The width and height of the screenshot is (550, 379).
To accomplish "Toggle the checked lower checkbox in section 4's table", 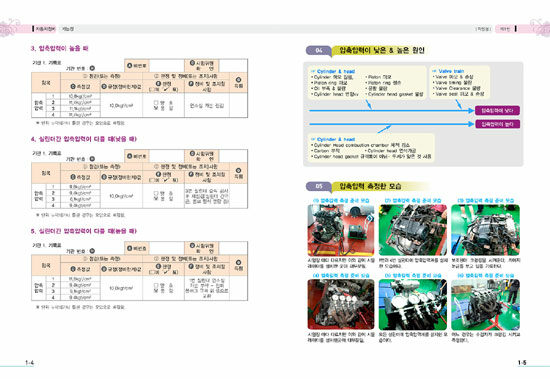I will pos(156,199).
